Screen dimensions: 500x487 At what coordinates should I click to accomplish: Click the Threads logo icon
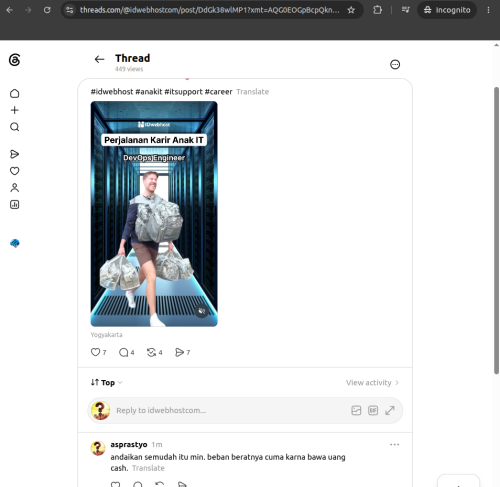click(14, 60)
